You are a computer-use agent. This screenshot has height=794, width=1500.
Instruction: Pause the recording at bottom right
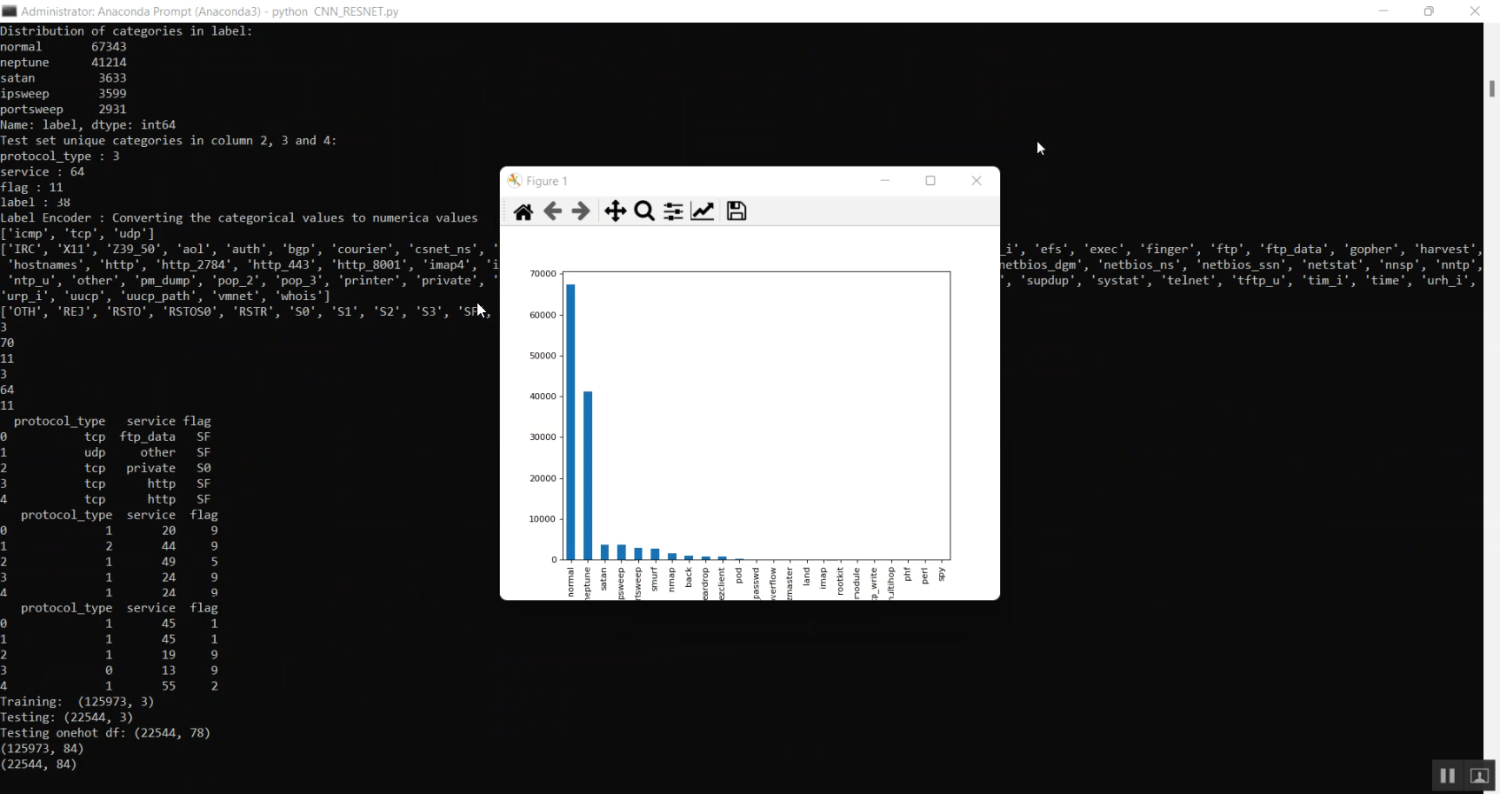1447,776
